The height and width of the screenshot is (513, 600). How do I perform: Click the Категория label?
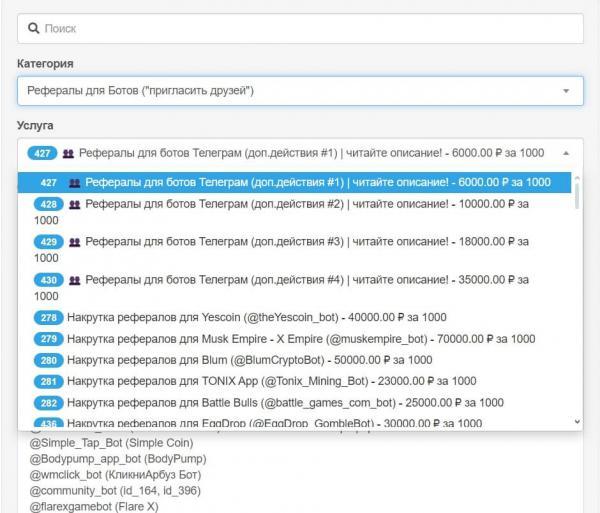pyautogui.click(x=45, y=64)
